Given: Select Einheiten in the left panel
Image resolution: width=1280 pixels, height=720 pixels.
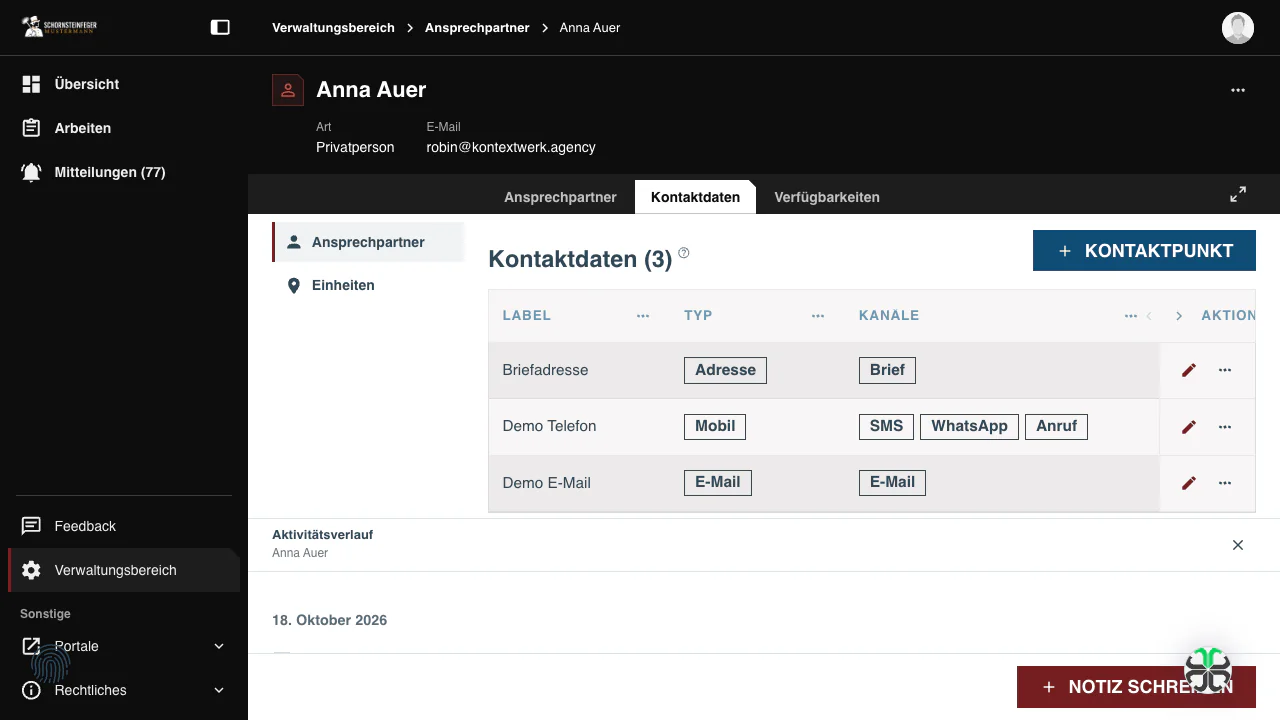Looking at the screenshot, I should pos(368,285).
